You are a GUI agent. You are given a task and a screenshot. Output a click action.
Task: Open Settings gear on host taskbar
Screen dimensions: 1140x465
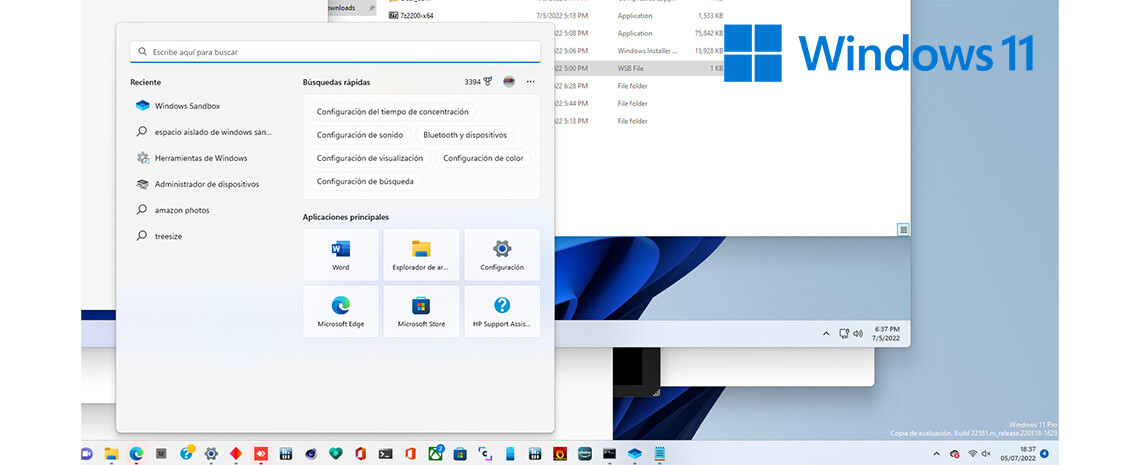click(x=211, y=453)
